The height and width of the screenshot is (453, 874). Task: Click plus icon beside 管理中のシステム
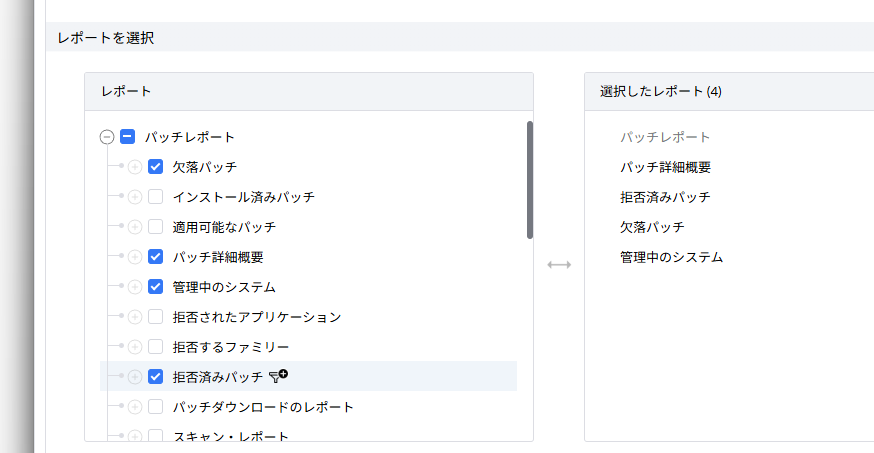coord(135,287)
